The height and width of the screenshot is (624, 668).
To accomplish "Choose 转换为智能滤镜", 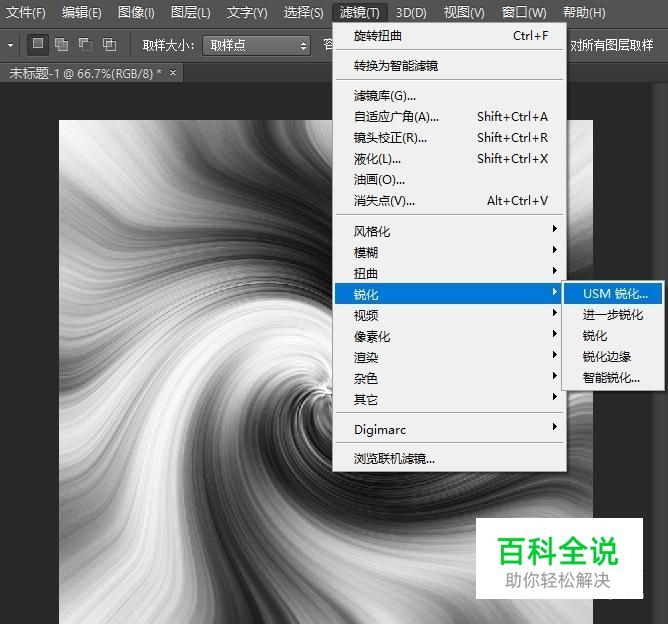I will 449,65.
